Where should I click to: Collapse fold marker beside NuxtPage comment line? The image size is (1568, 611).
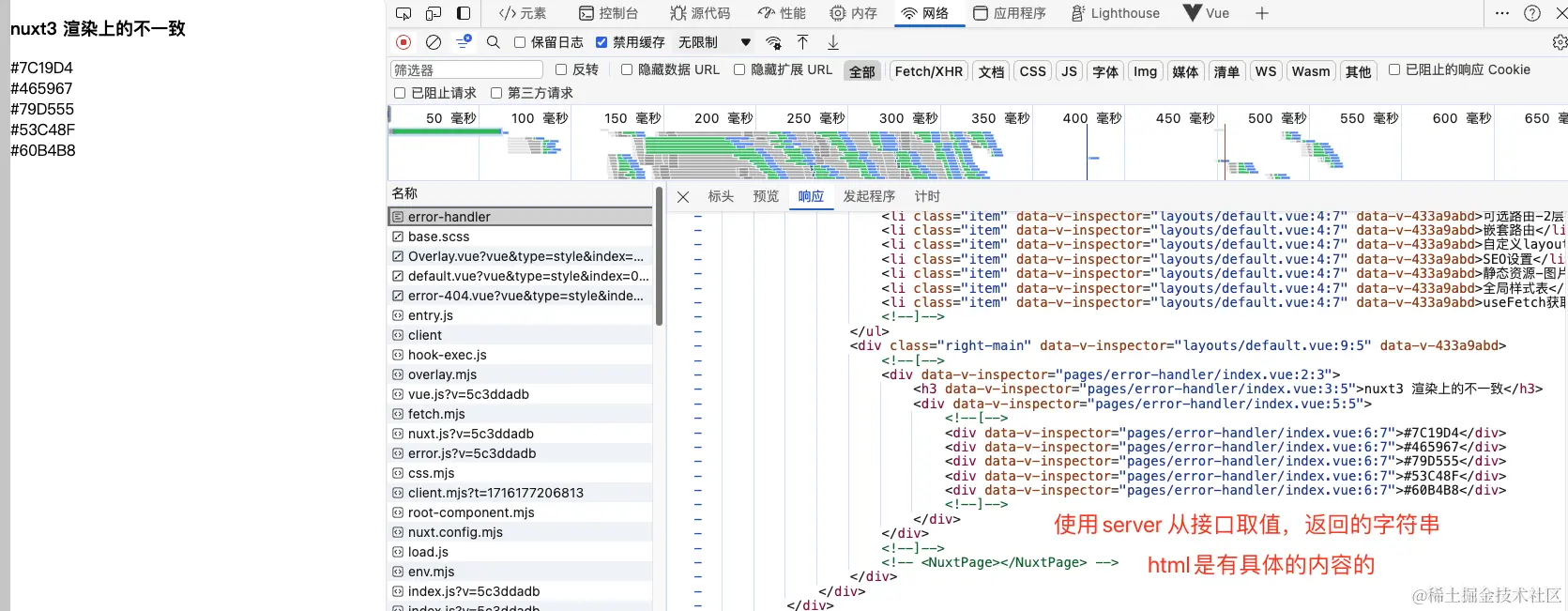[x=698, y=562]
